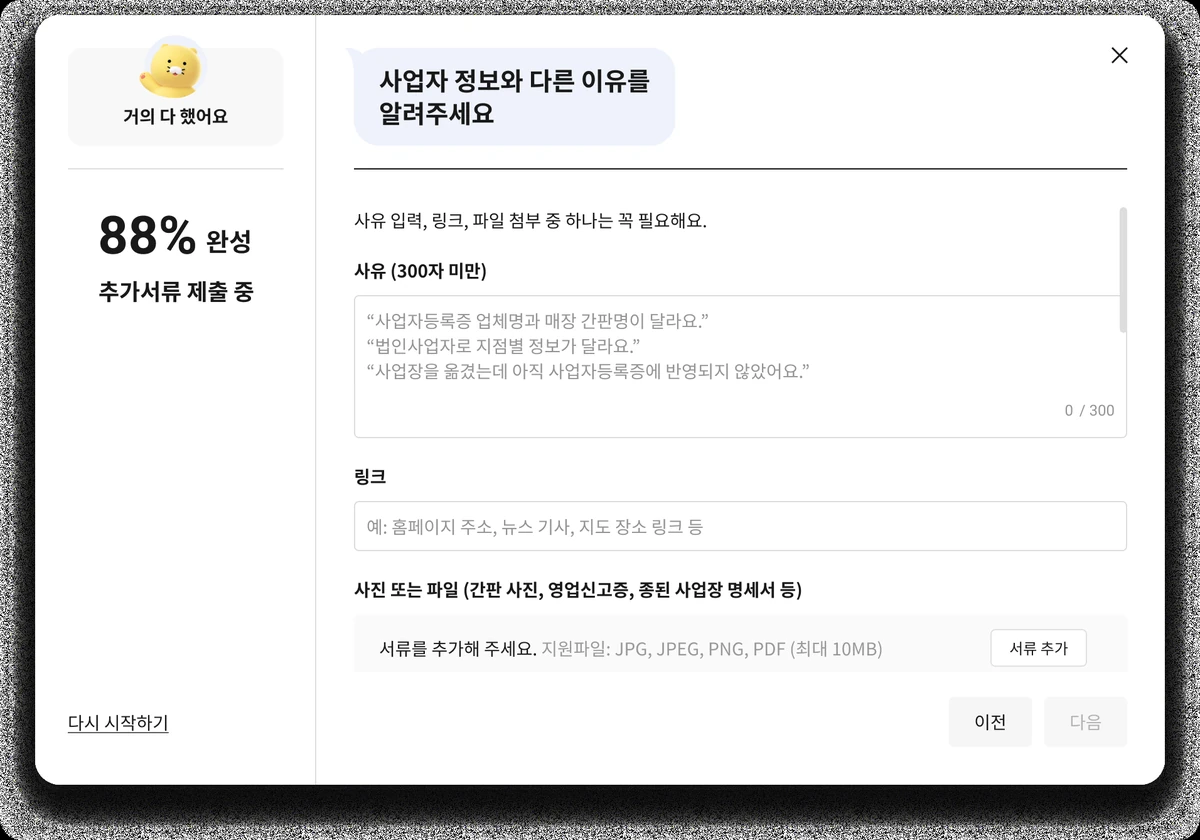Click the 사진 또는 파일 section label
The width and height of the screenshot is (1200, 840).
578,590
